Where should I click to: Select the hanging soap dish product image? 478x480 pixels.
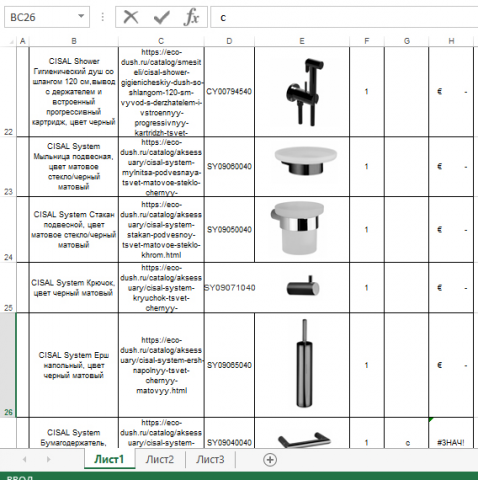point(306,160)
